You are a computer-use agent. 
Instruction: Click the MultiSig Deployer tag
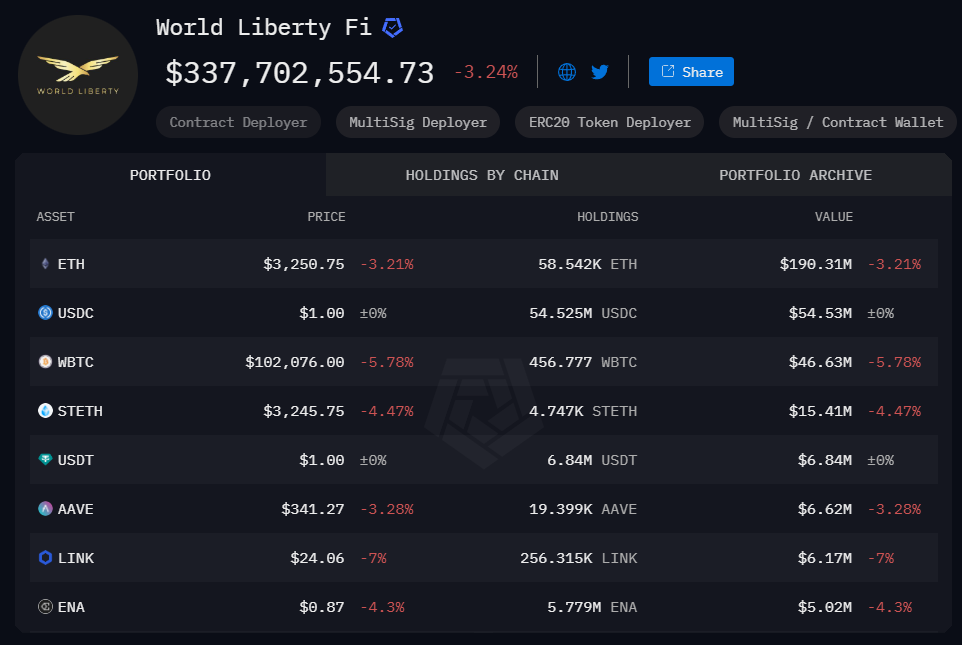point(417,121)
